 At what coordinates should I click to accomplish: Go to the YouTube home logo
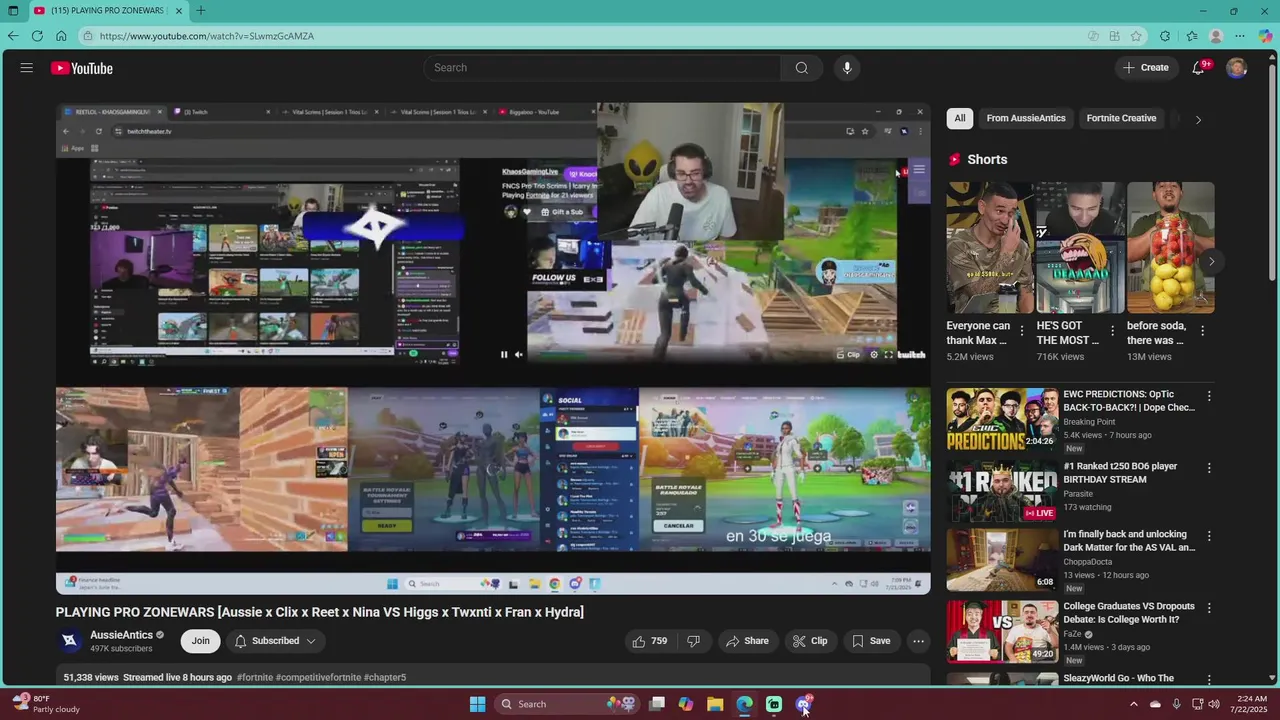click(x=82, y=68)
